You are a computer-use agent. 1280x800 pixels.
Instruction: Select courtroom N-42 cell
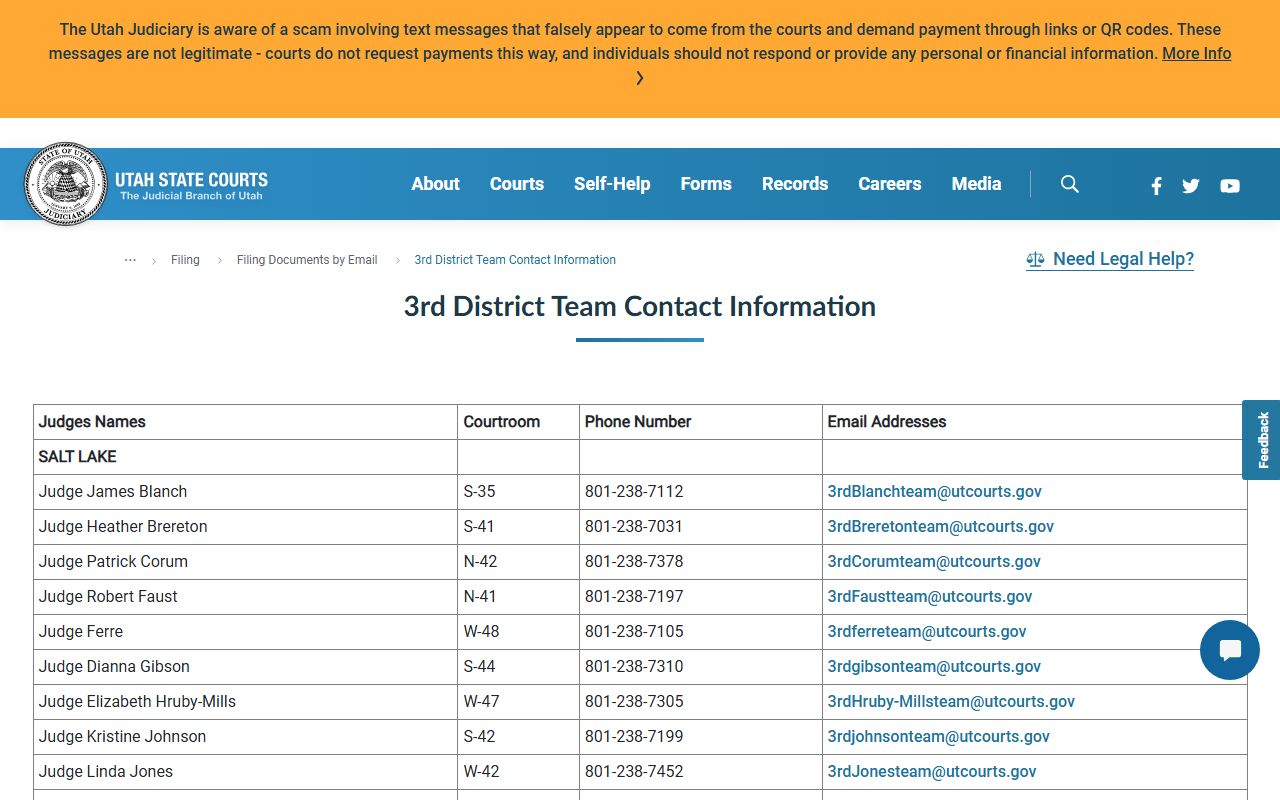[518, 562]
